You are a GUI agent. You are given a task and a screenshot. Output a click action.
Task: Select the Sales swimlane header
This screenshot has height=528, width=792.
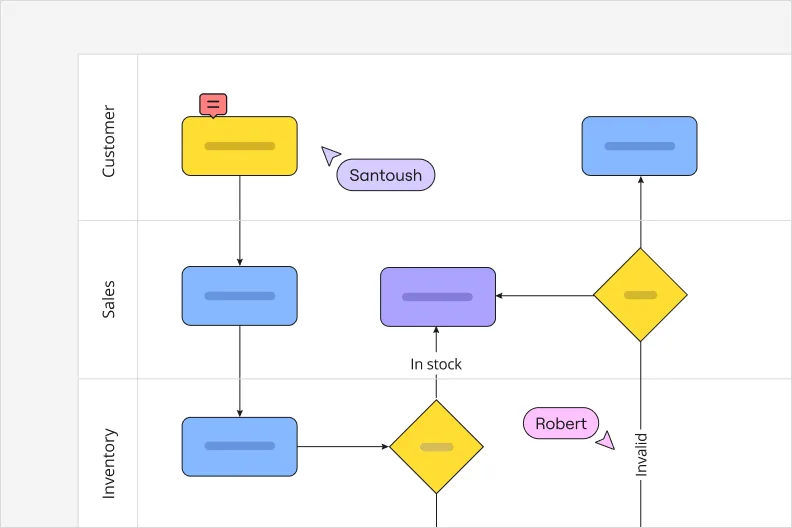(108, 299)
